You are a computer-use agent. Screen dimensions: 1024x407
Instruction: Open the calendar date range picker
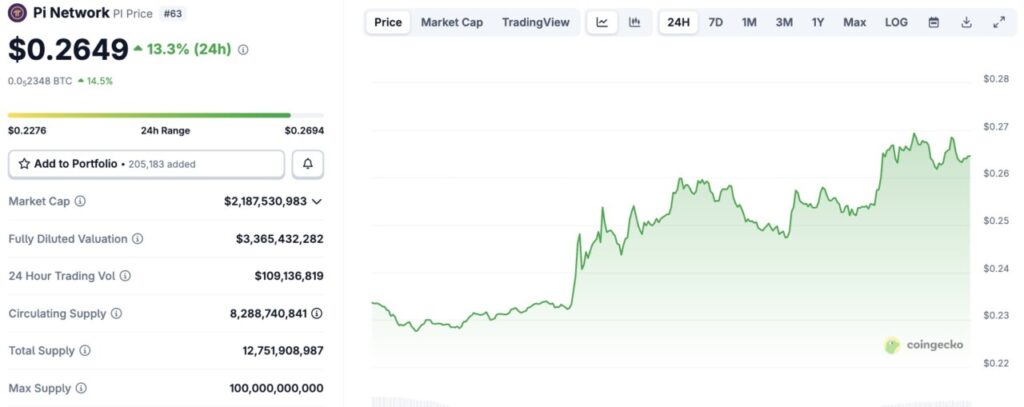[x=934, y=22]
